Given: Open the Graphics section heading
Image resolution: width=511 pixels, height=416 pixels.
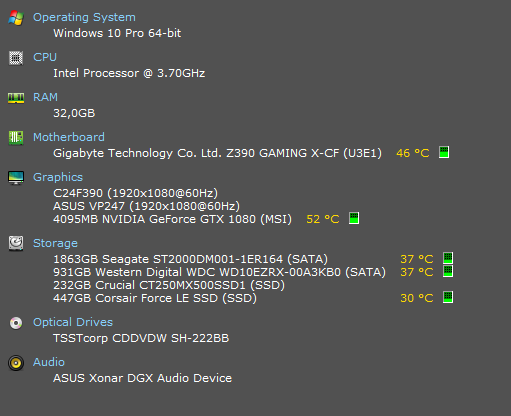Looking at the screenshot, I should click(58, 177).
